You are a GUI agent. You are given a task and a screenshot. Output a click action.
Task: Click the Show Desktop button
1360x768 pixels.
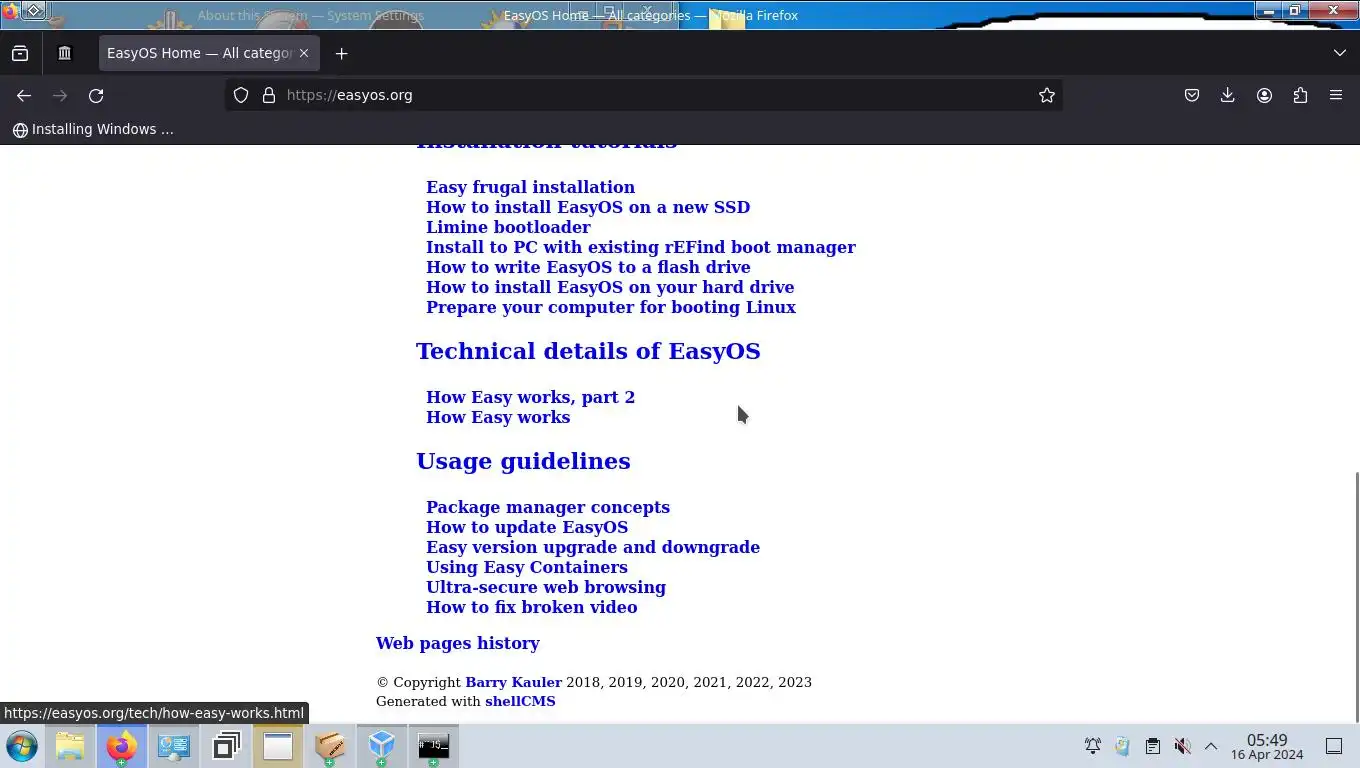1334,746
